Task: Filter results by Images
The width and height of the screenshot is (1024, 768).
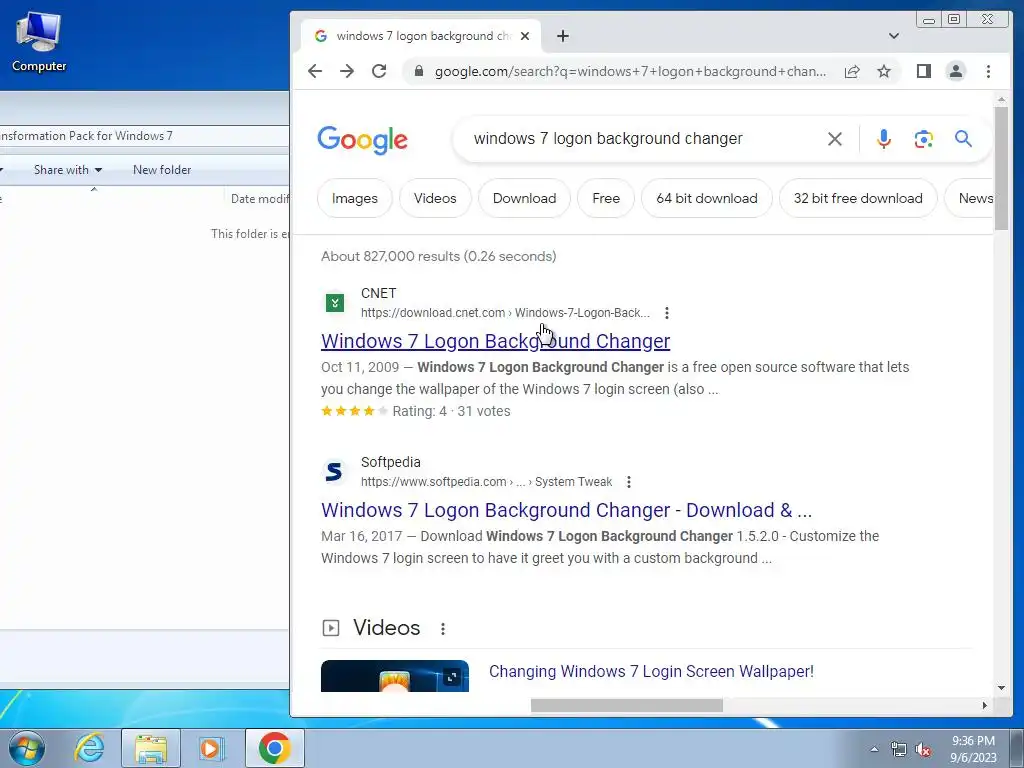Action: click(x=355, y=198)
